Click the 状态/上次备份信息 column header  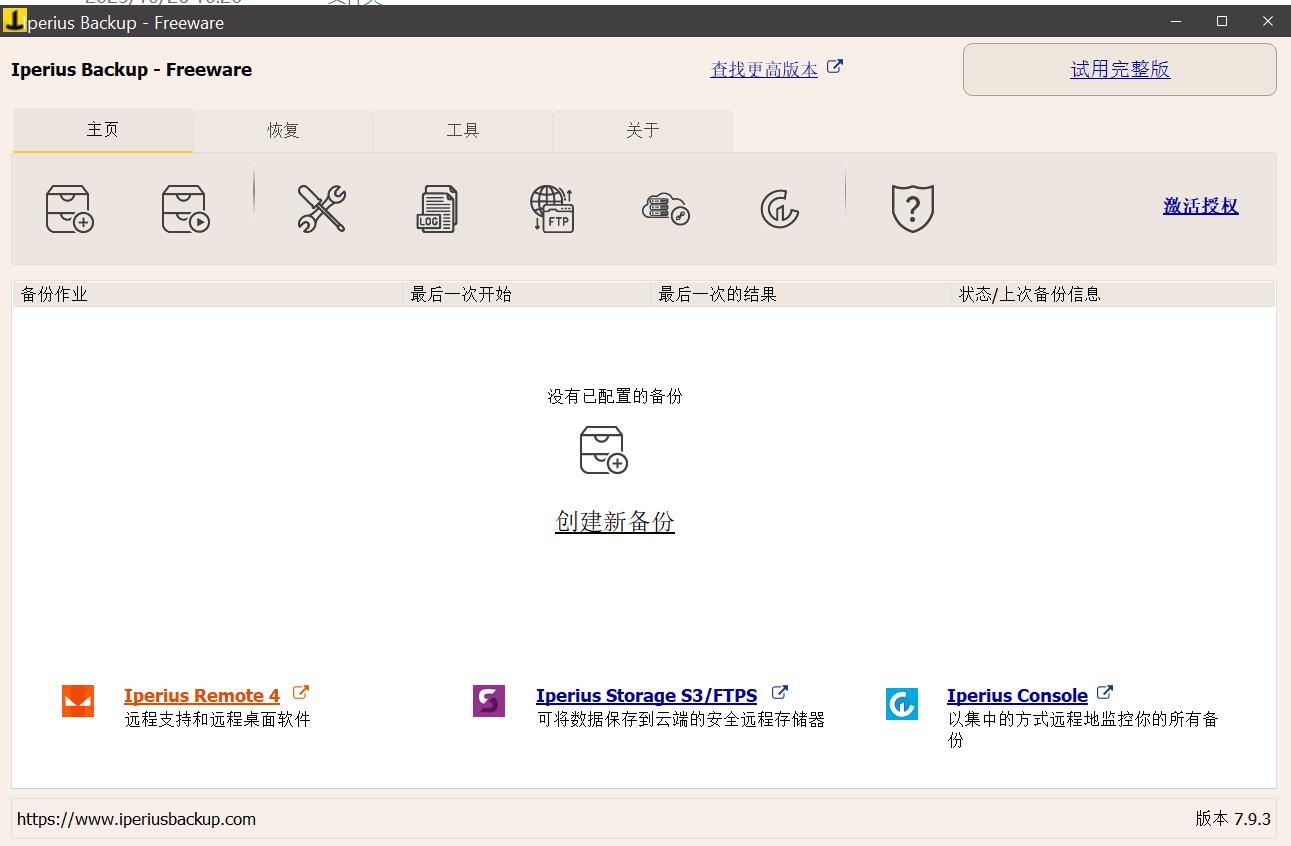point(1113,294)
